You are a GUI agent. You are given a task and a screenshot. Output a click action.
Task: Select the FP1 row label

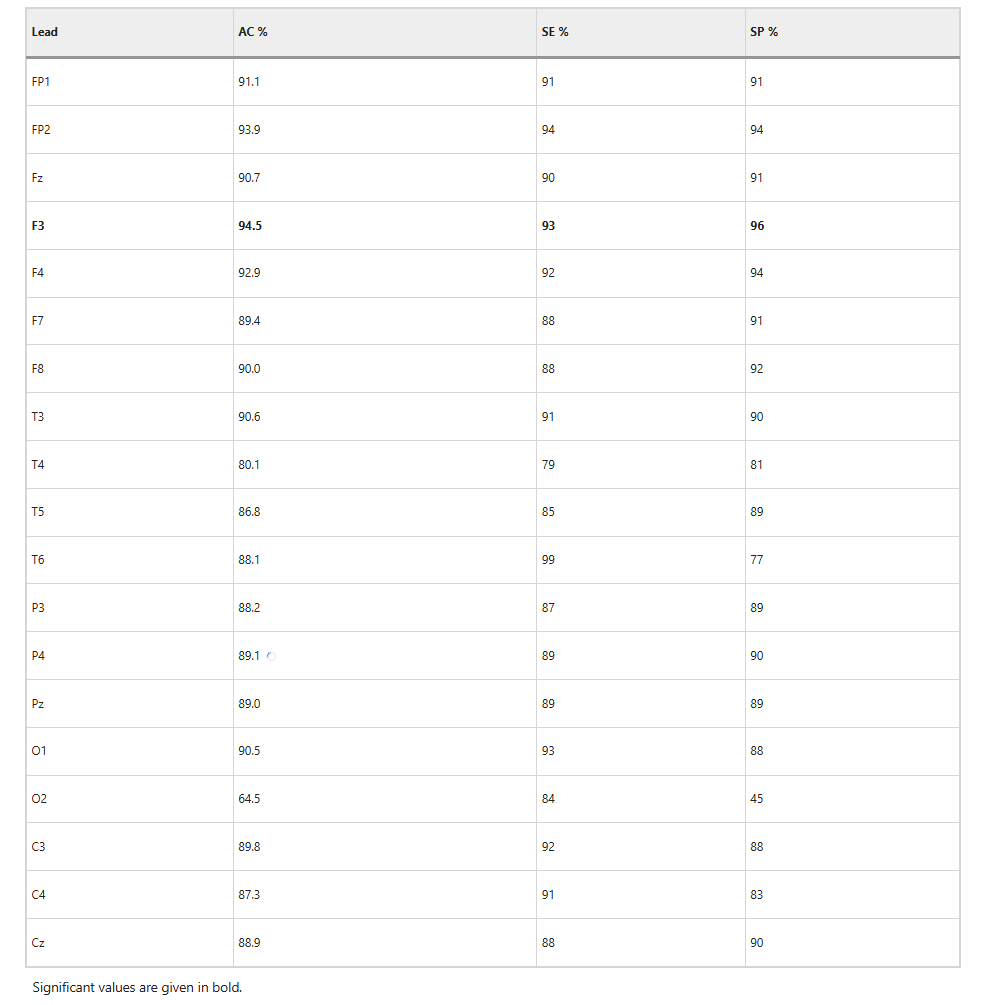click(40, 82)
